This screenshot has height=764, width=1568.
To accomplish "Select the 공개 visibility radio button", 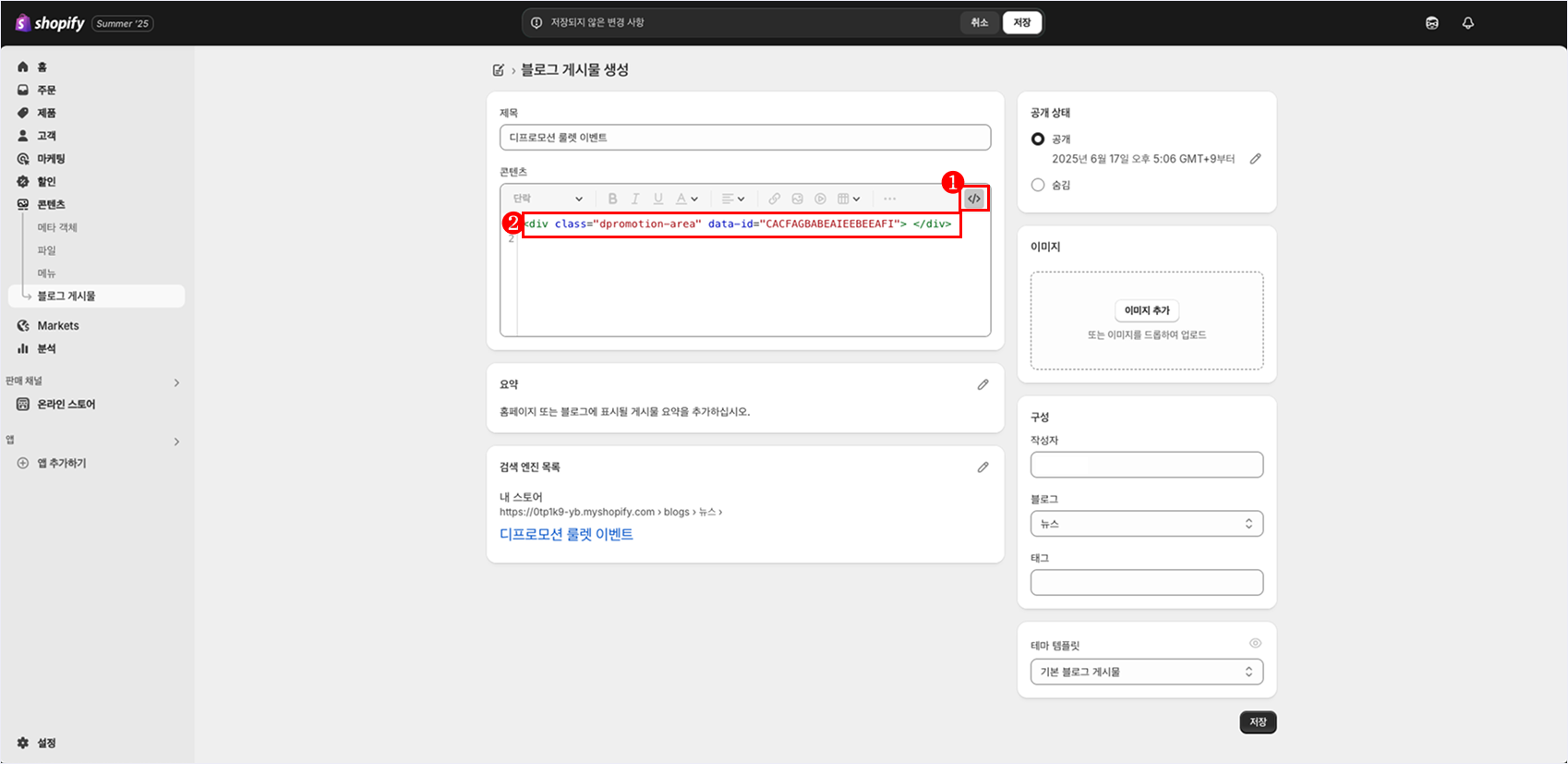I will (x=1038, y=139).
